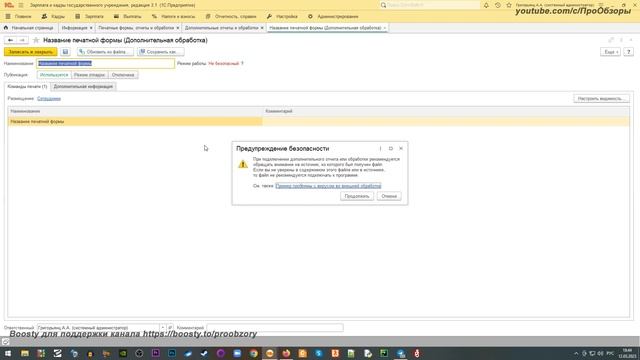Switch to Дополнительные отчеты и обработки tab
640x360 pixels.
tap(221, 28)
